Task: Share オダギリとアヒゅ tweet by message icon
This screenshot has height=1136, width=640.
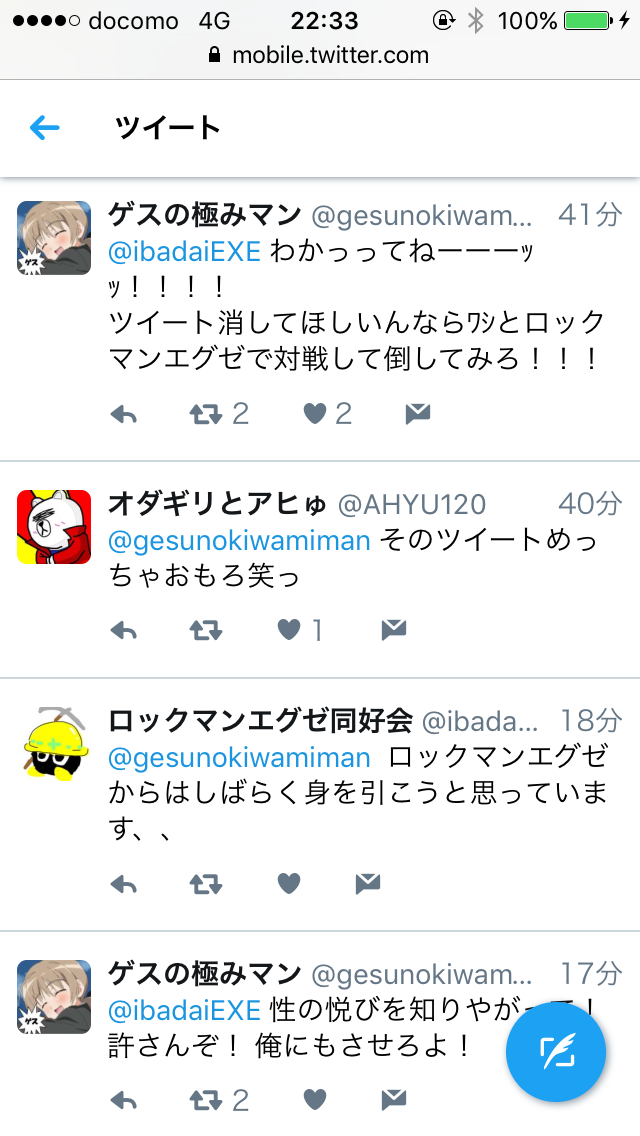Action: [394, 630]
